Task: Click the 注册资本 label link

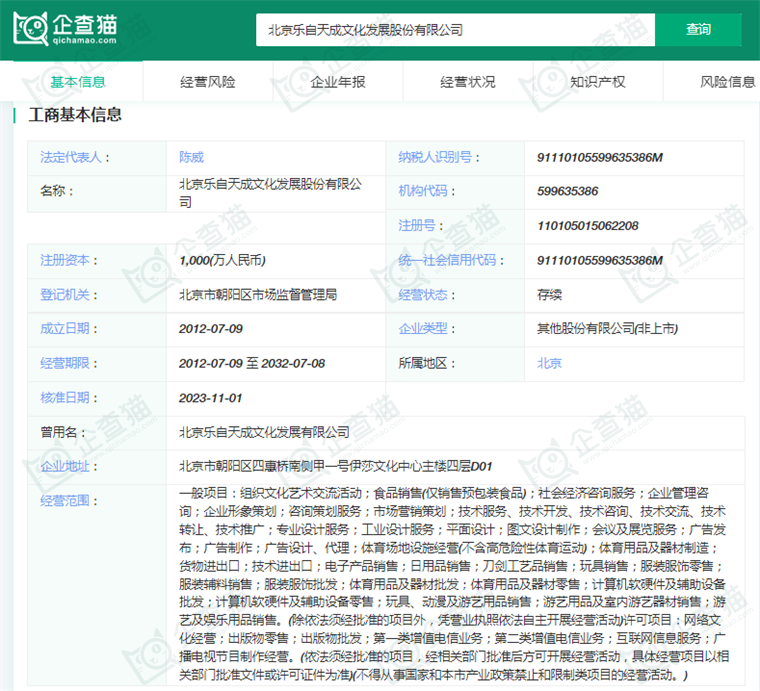Action: click(x=65, y=261)
